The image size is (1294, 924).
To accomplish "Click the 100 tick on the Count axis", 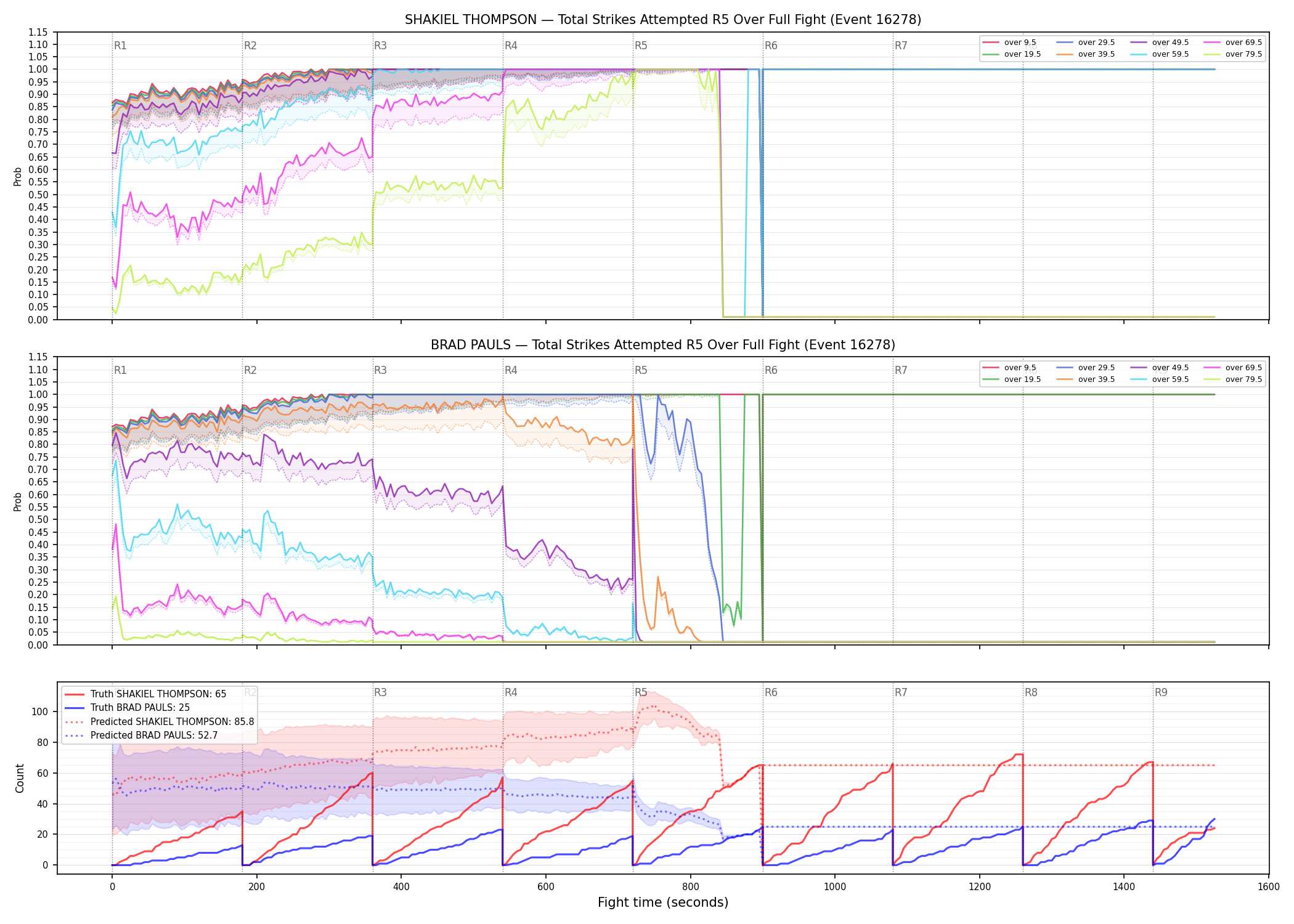I will (x=40, y=711).
